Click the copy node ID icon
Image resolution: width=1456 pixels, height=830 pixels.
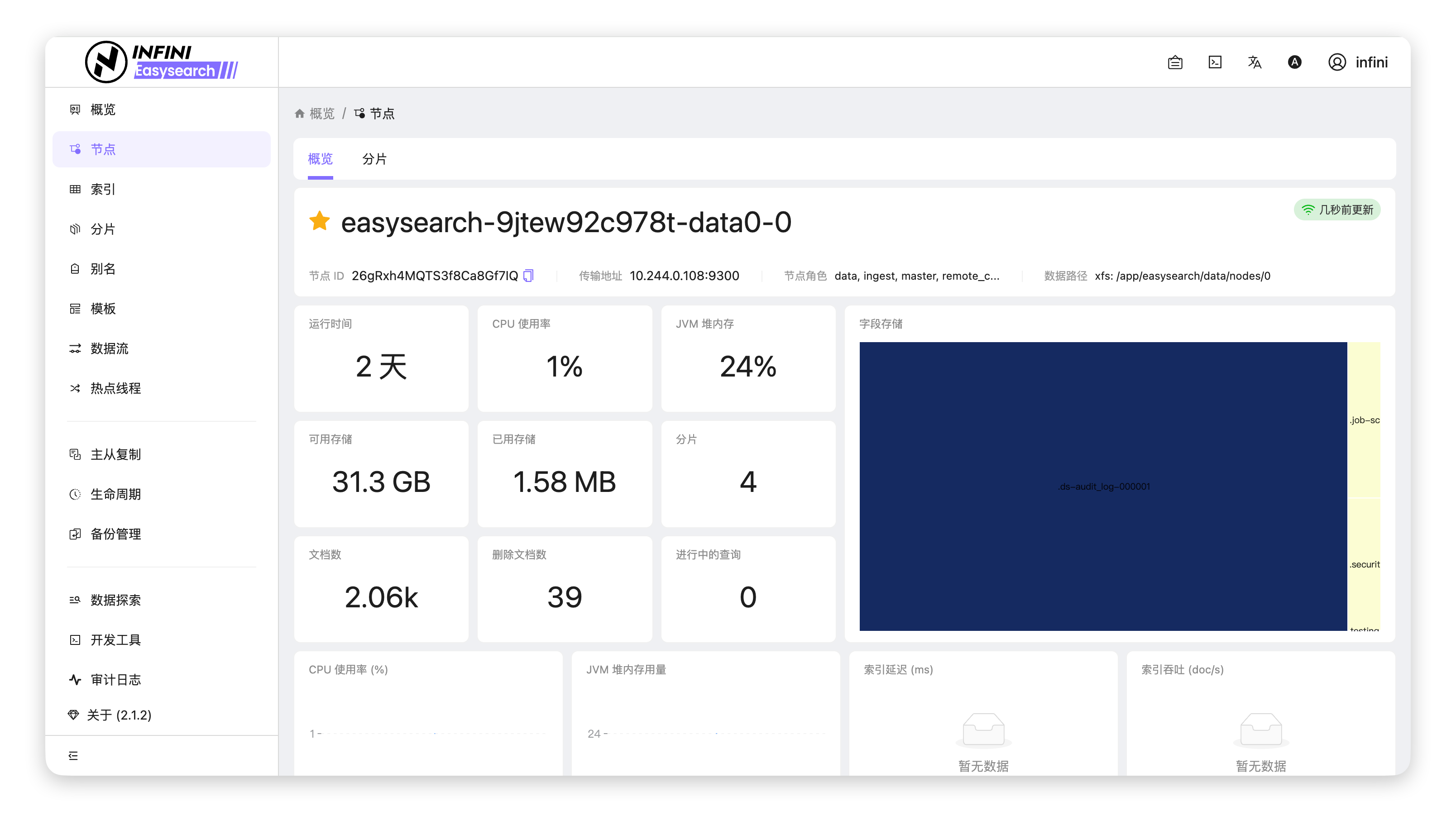[x=528, y=276]
